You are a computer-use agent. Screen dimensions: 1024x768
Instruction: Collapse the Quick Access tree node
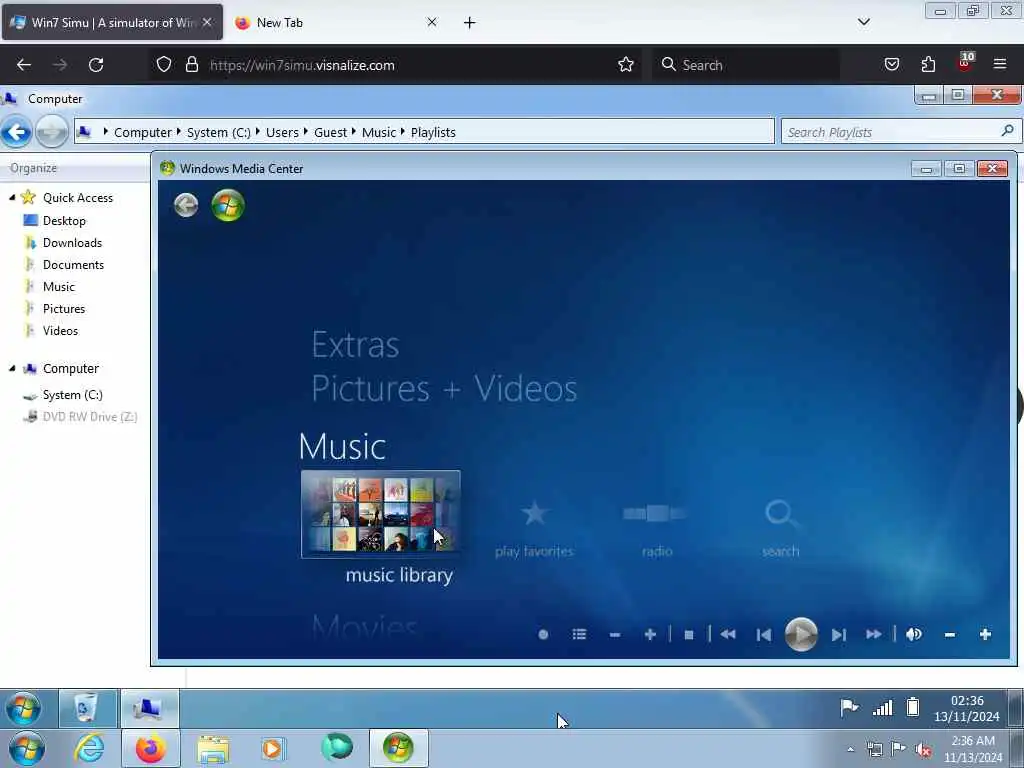tap(12, 197)
